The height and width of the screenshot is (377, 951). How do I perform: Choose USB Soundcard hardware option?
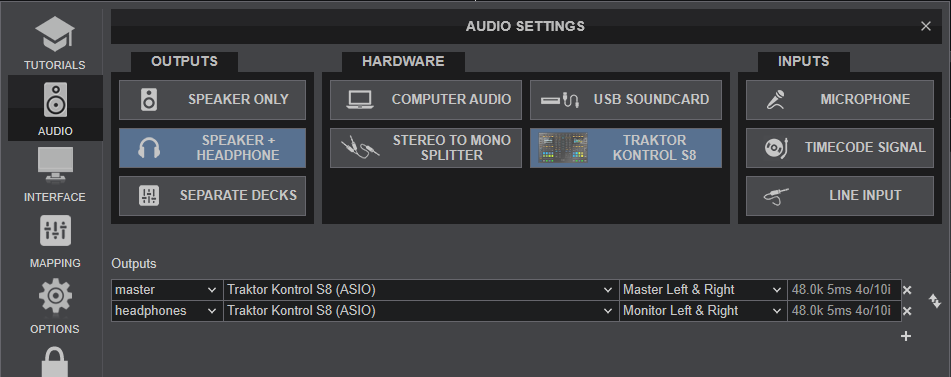[x=625, y=100]
